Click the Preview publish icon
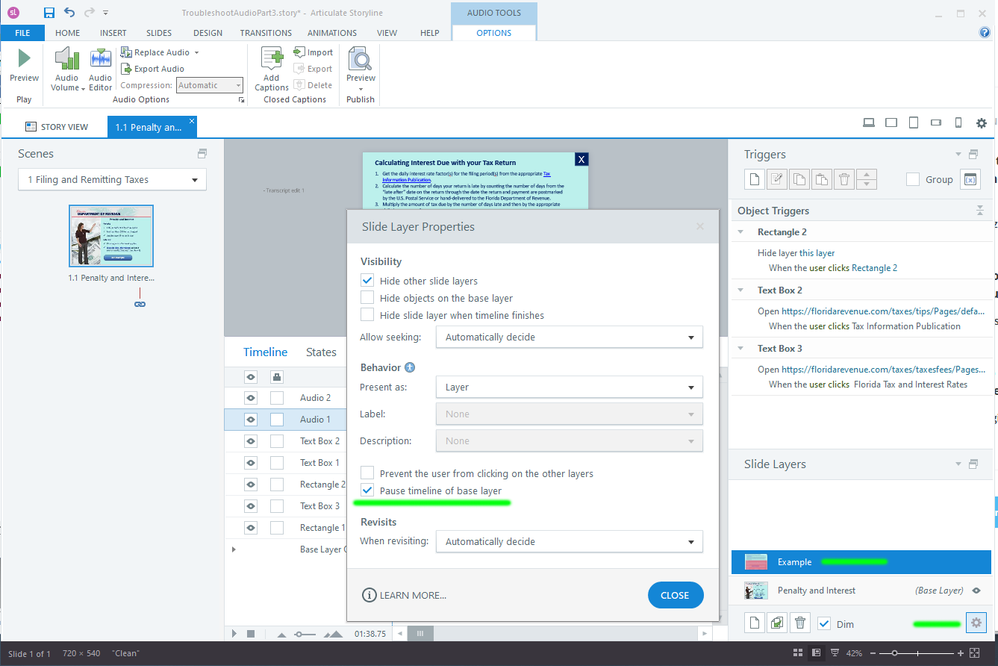This screenshot has width=998, height=666. coord(360,61)
